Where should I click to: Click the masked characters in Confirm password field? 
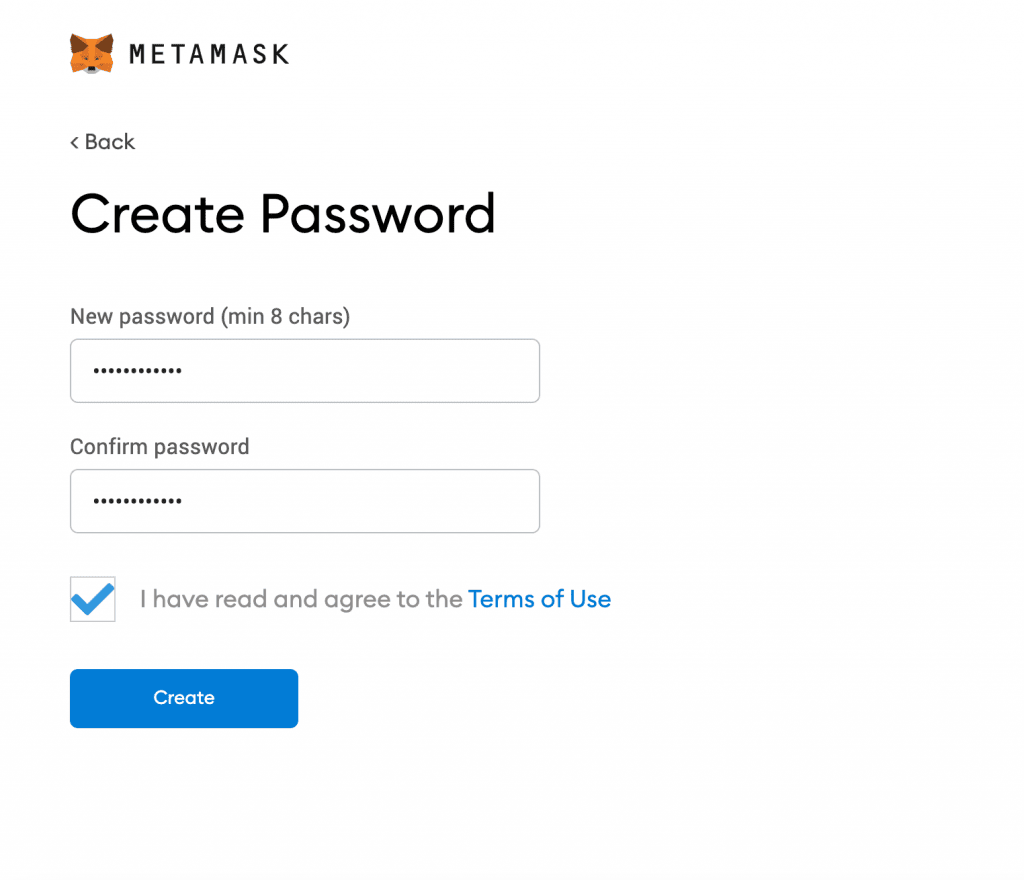click(x=137, y=501)
